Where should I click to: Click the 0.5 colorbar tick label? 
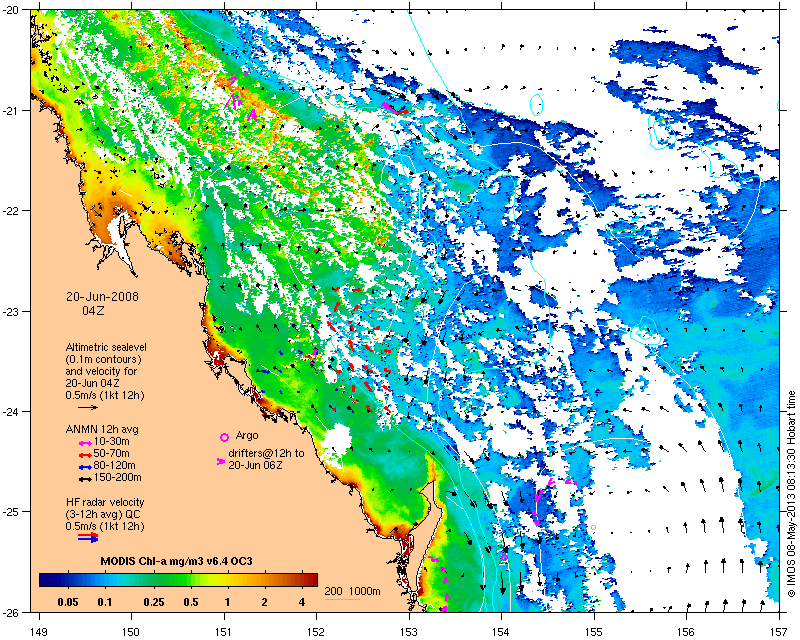click(191, 602)
